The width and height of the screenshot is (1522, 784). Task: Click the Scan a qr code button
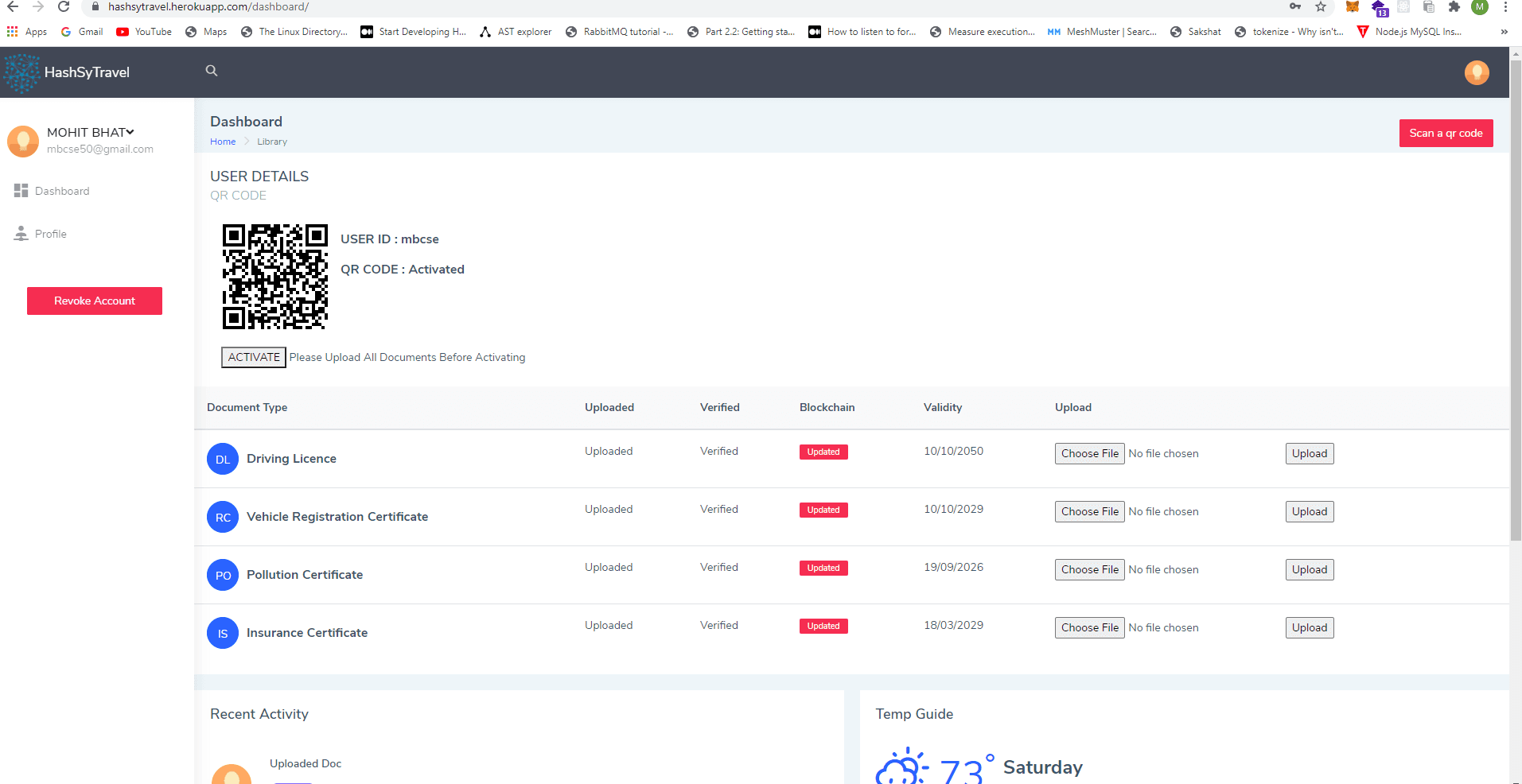coord(1446,133)
